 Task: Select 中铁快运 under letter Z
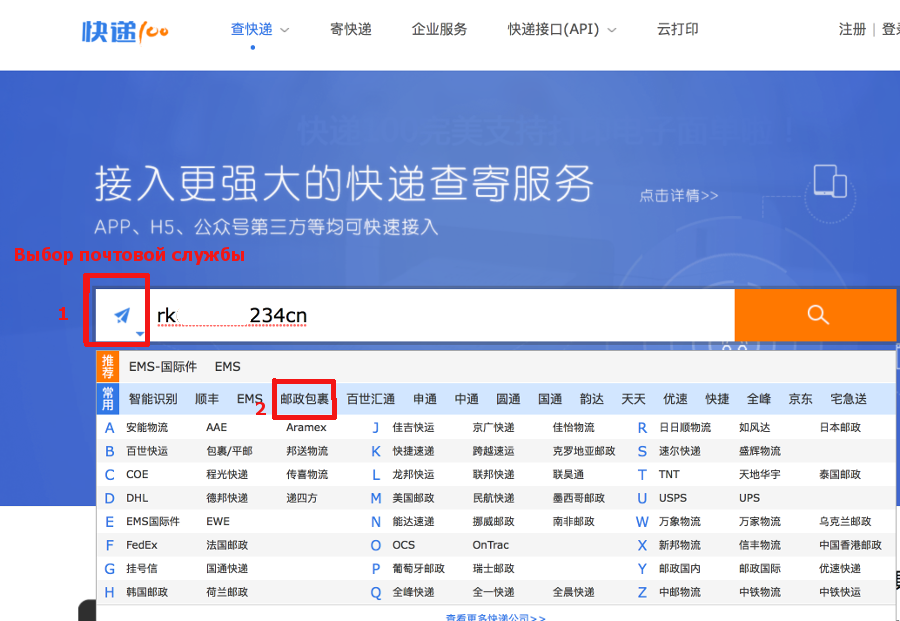(840, 592)
